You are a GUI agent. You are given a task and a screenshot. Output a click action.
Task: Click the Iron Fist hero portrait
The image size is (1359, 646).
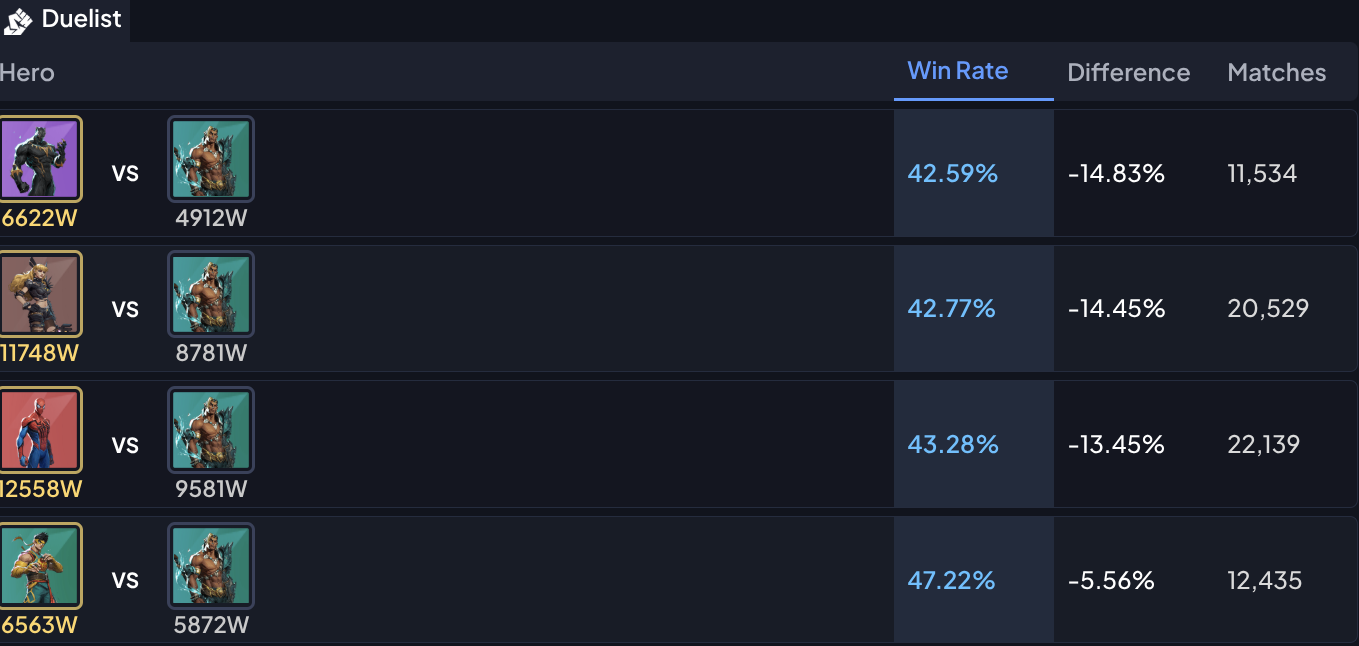tap(40, 566)
